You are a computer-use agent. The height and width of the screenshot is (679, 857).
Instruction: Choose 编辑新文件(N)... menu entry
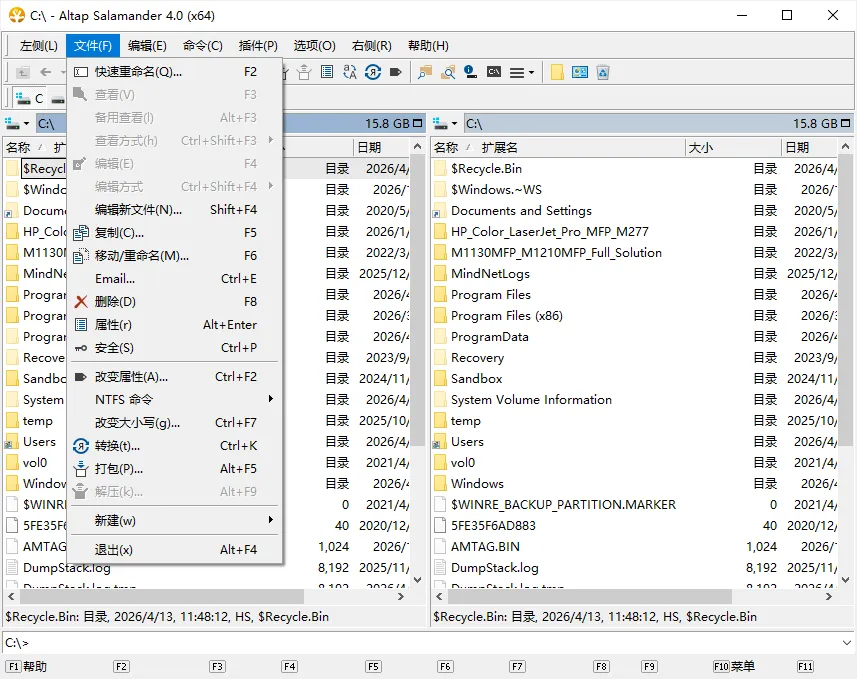pyautogui.click(x=175, y=210)
